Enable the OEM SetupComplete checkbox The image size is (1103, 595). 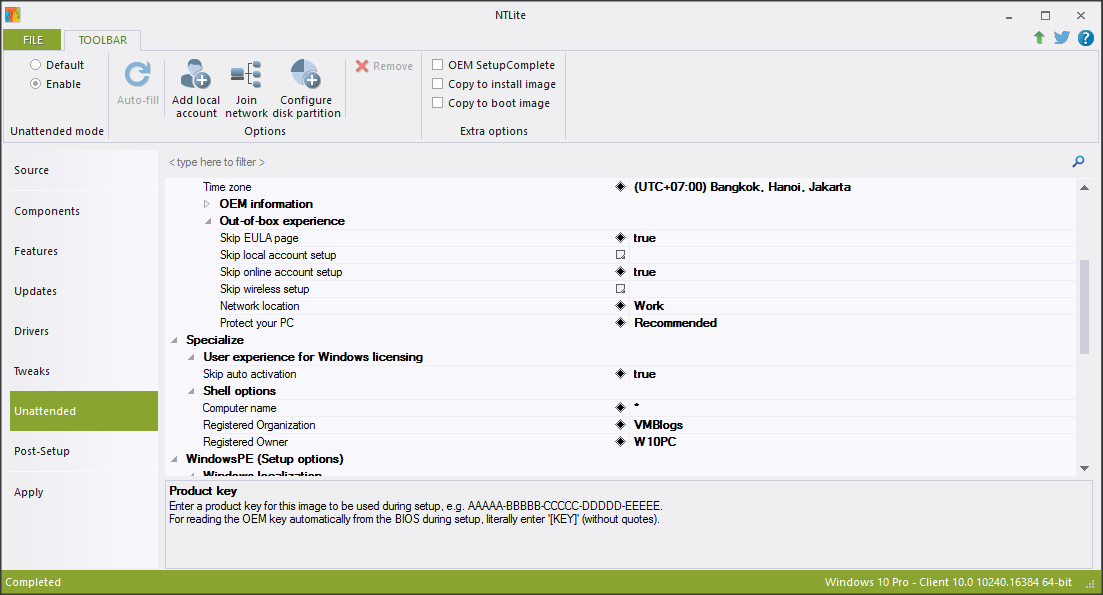click(438, 65)
